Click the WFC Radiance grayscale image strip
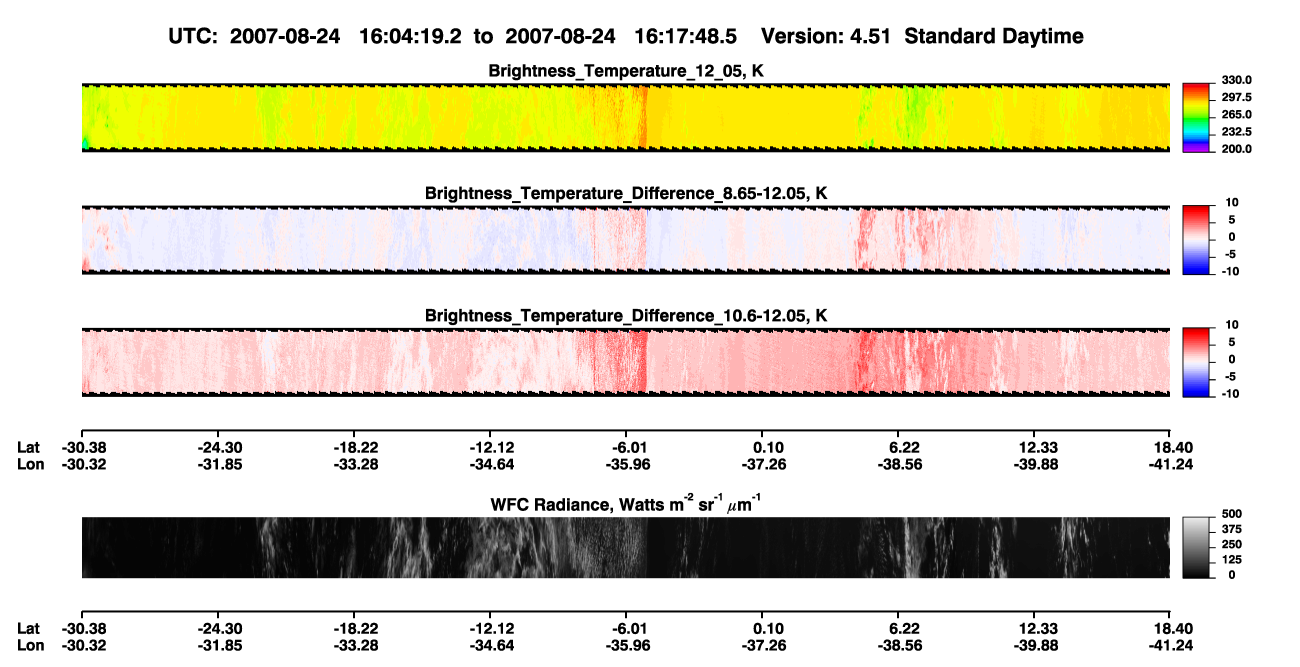1300x667 pixels. pos(625,547)
